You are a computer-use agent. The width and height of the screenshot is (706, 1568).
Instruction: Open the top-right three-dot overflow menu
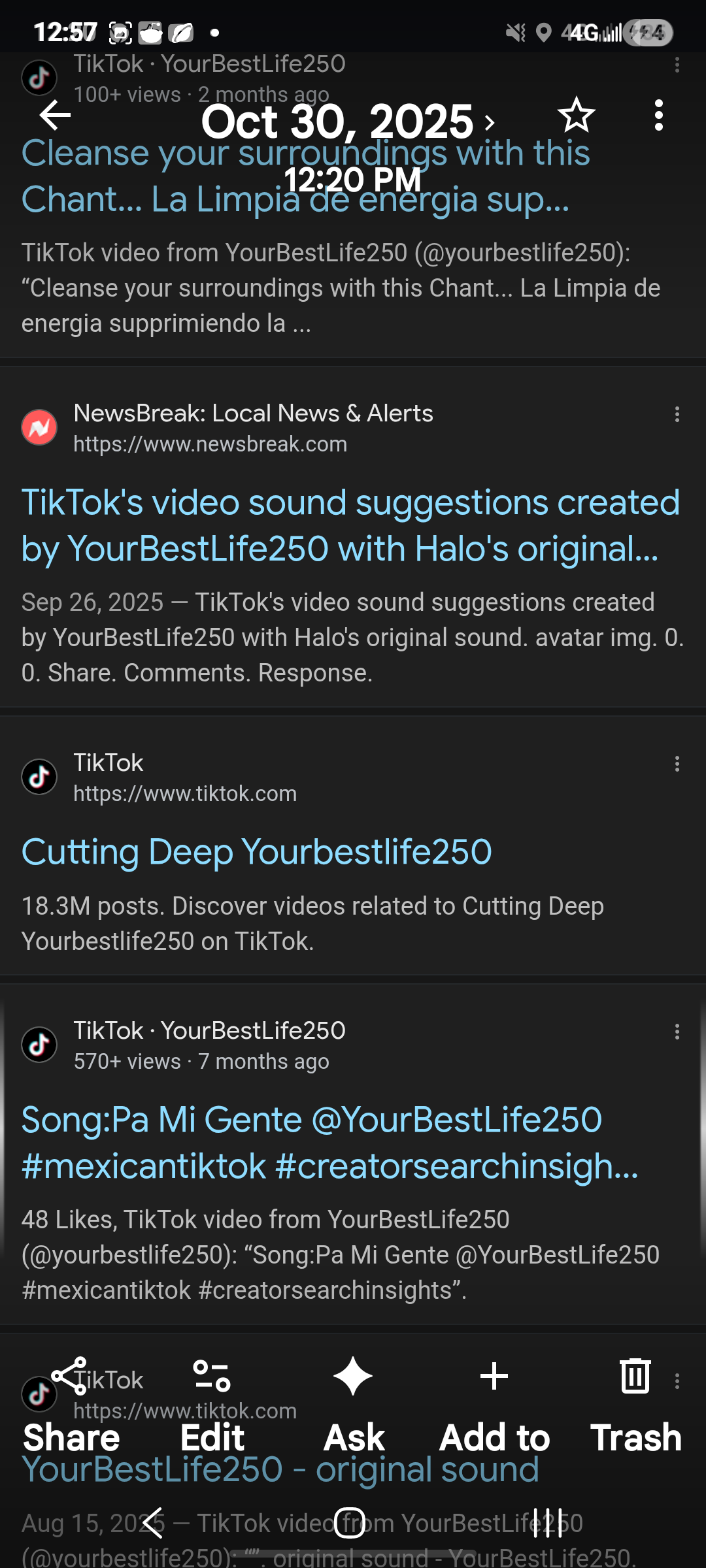[x=658, y=116]
